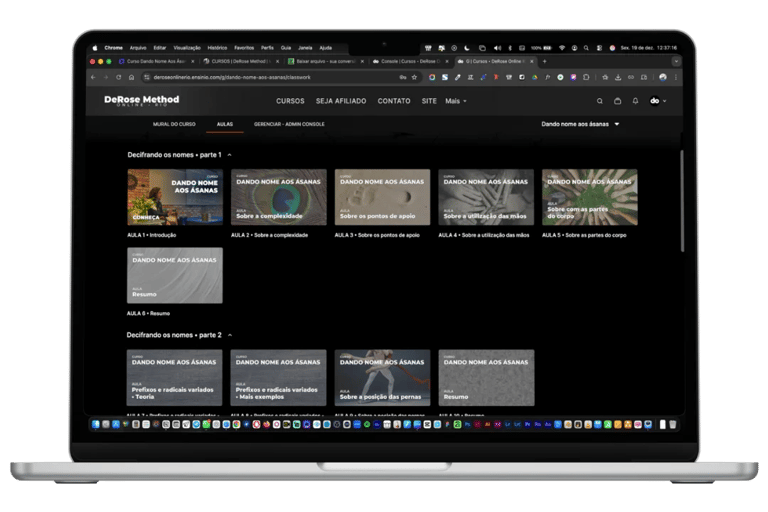Image resolution: width=768 pixels, height=512 pixels.
Task: Open 'Sobre a utilização das mãos' thumbnail
Action: click(x=486, y=197)
